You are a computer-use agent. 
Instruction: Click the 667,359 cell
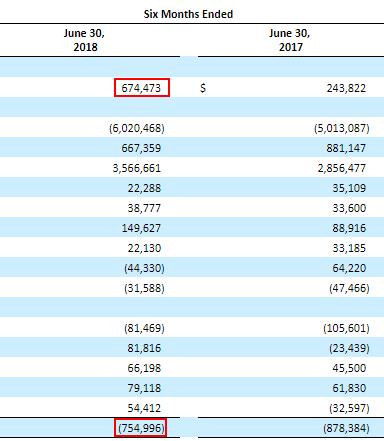point(141,148)
